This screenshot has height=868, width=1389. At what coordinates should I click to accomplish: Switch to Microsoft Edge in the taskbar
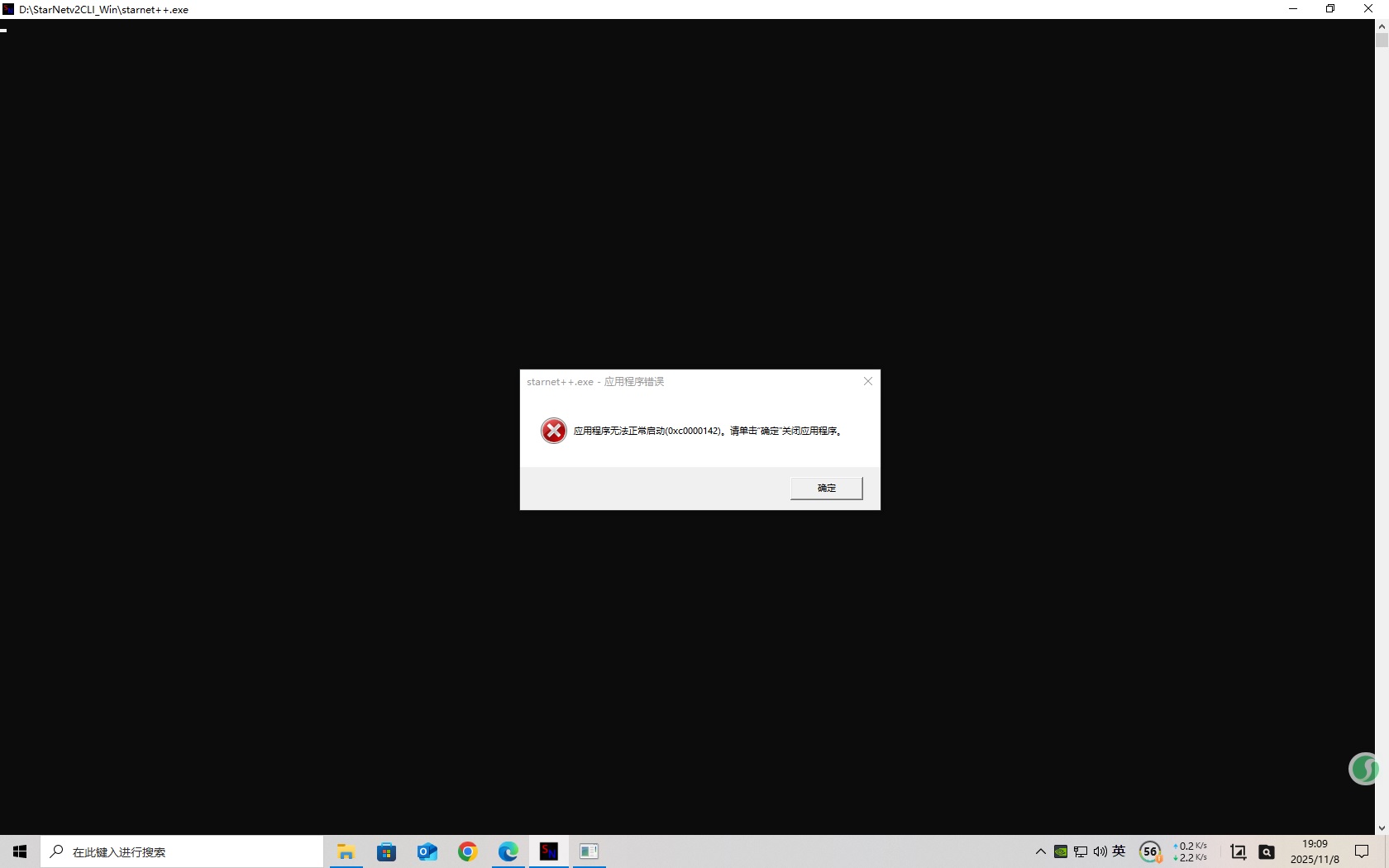pyautogui.click(x=508, y=851)
